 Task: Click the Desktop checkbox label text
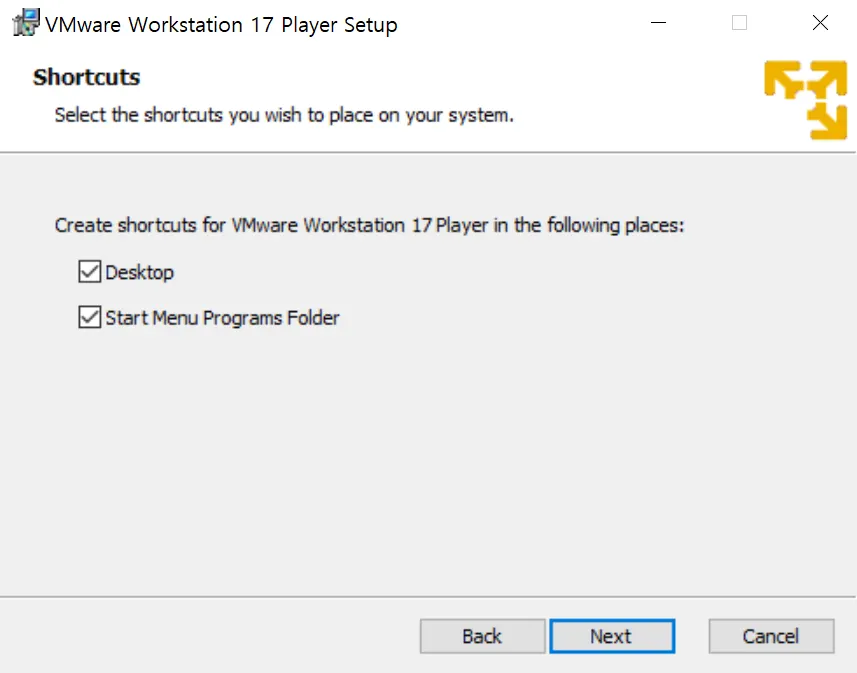click(140, 272)
